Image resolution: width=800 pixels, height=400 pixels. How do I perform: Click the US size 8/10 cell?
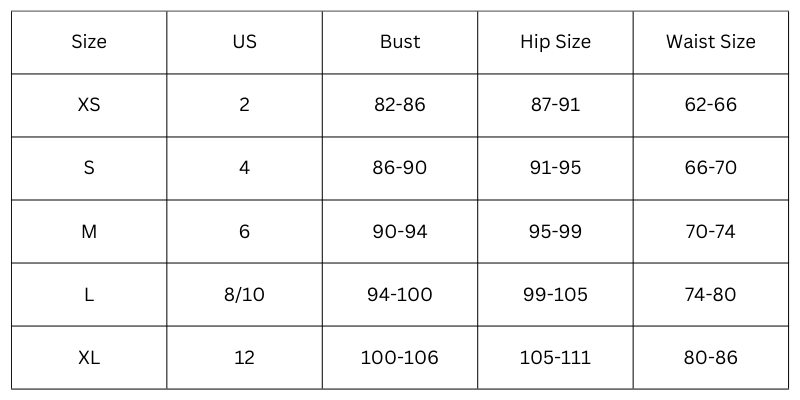(244, 294)
